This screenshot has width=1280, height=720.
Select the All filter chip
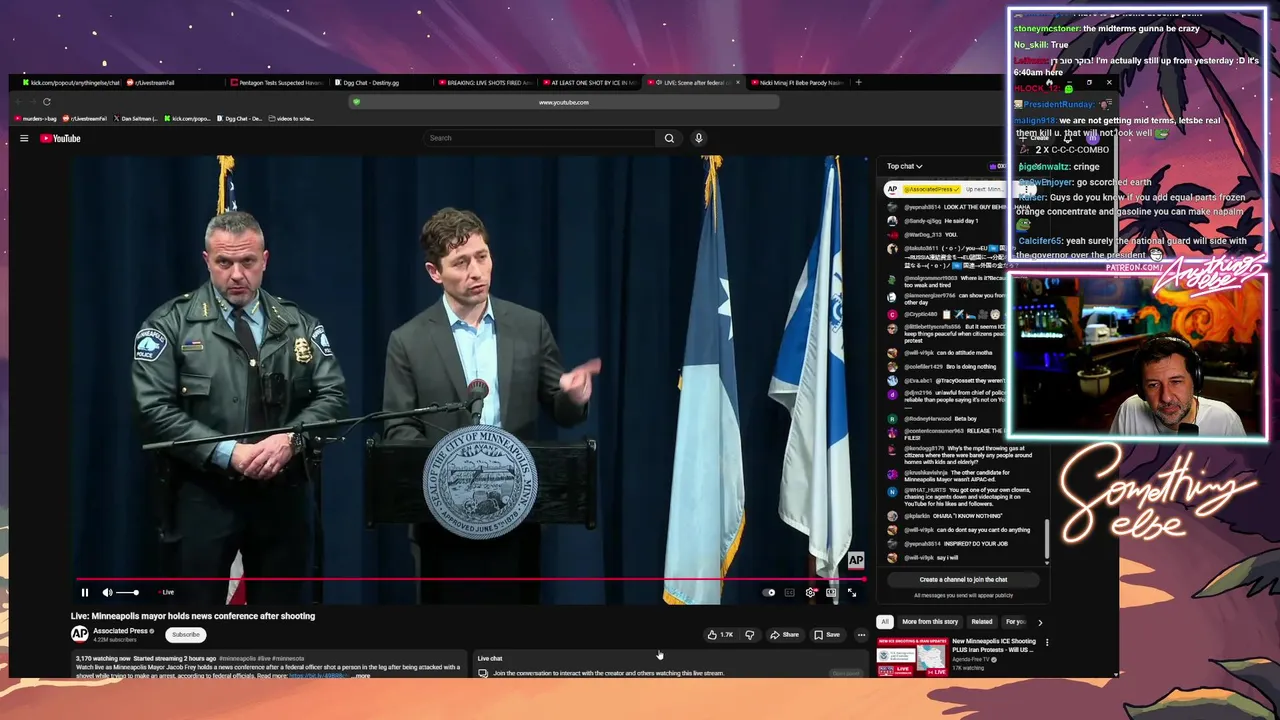coord(885,622)
